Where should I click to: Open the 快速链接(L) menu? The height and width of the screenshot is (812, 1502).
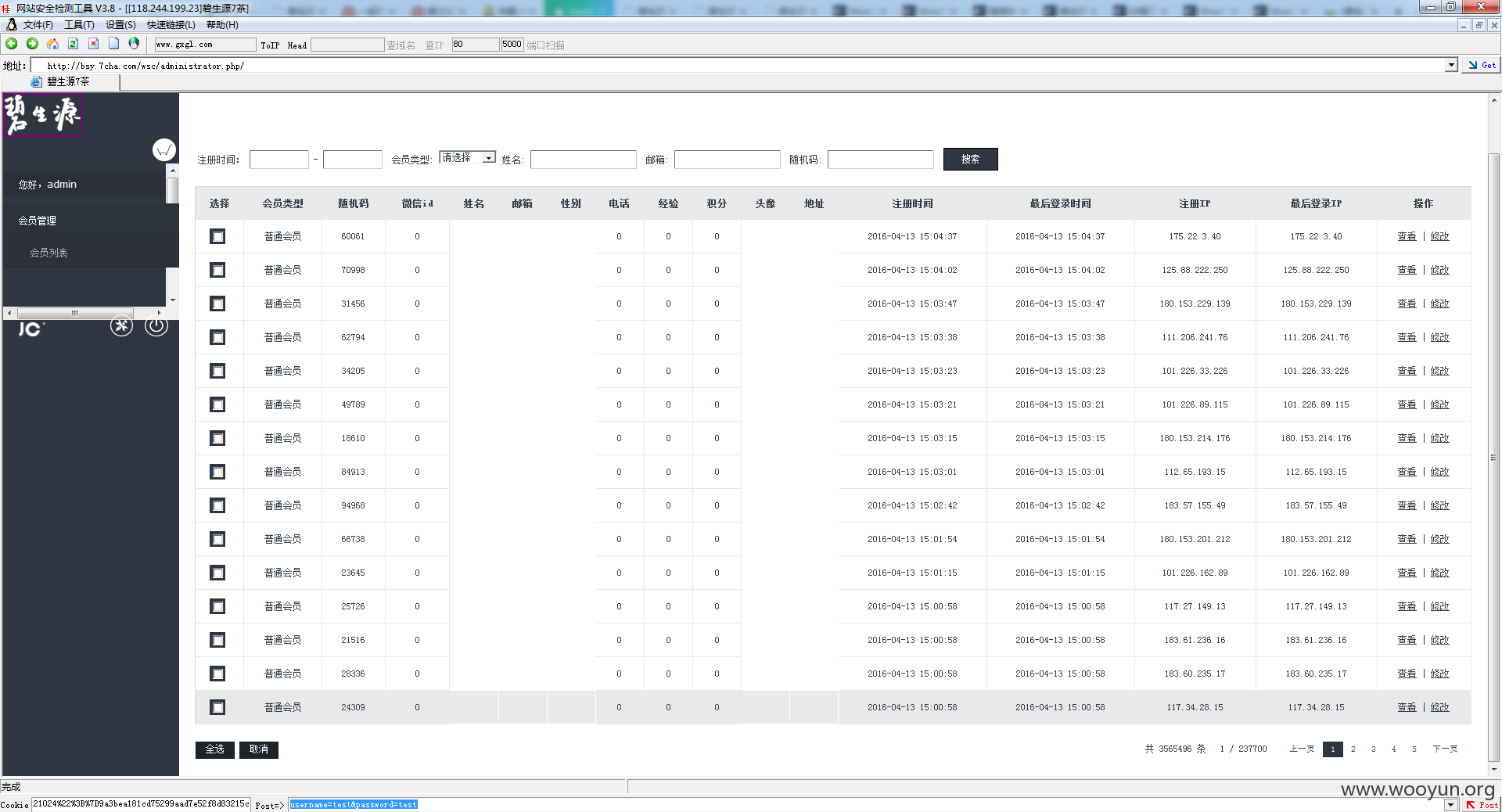pyautogui.click(x=171, y=25)
